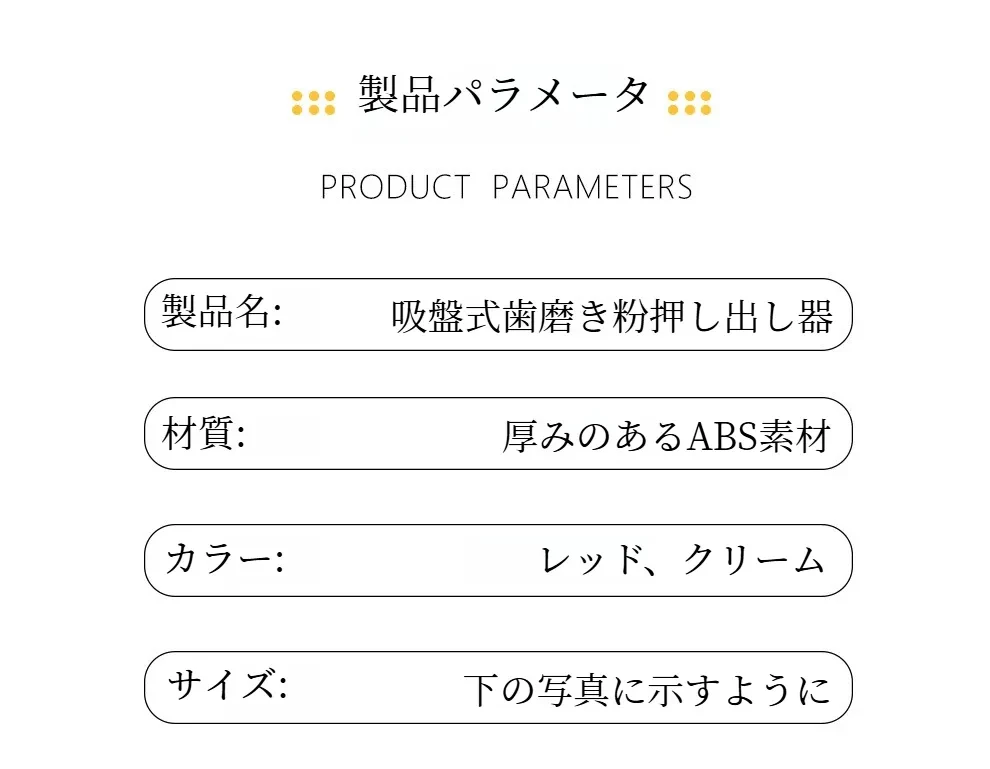Image resolution: width=990 pixels, height=769 pixels.
Task: Click the 下の写真に示すように size text
Action: tap(647, 689)
